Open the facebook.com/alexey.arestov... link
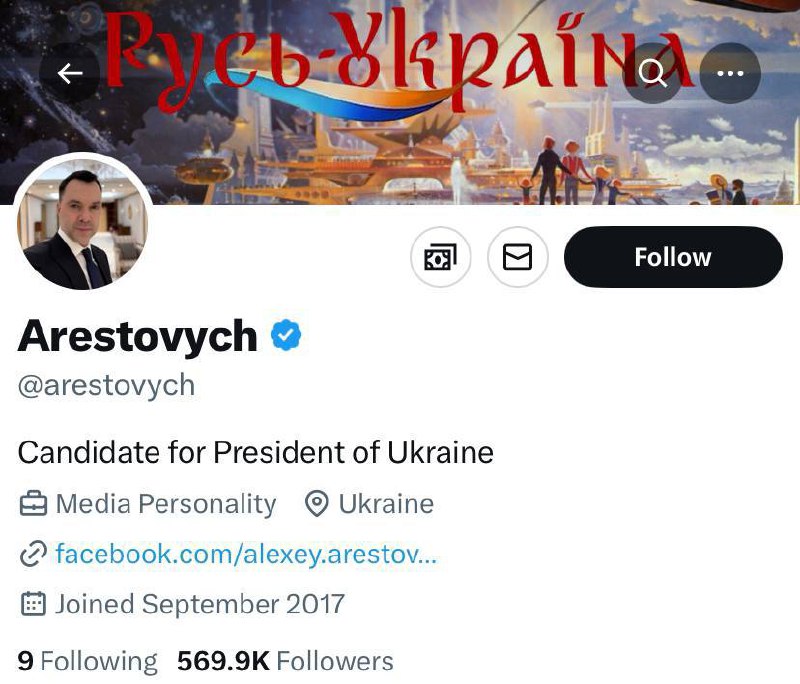Viewport: 800px width, 684px height. click(x=246, y=554)
